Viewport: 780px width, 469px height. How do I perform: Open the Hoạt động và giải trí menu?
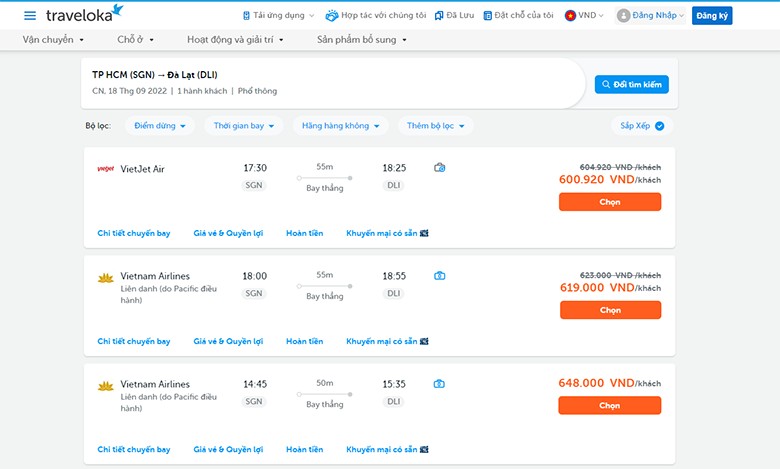point(235,40)
